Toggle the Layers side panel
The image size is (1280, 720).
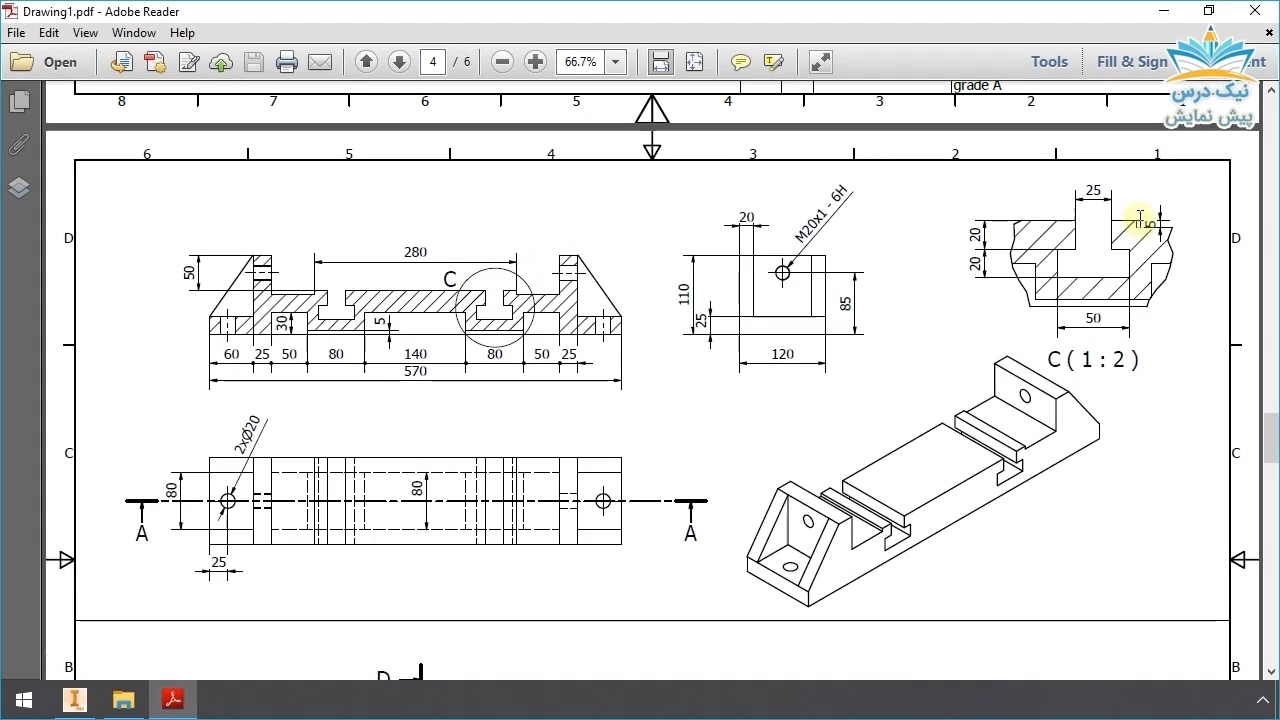tap(19, 188)
